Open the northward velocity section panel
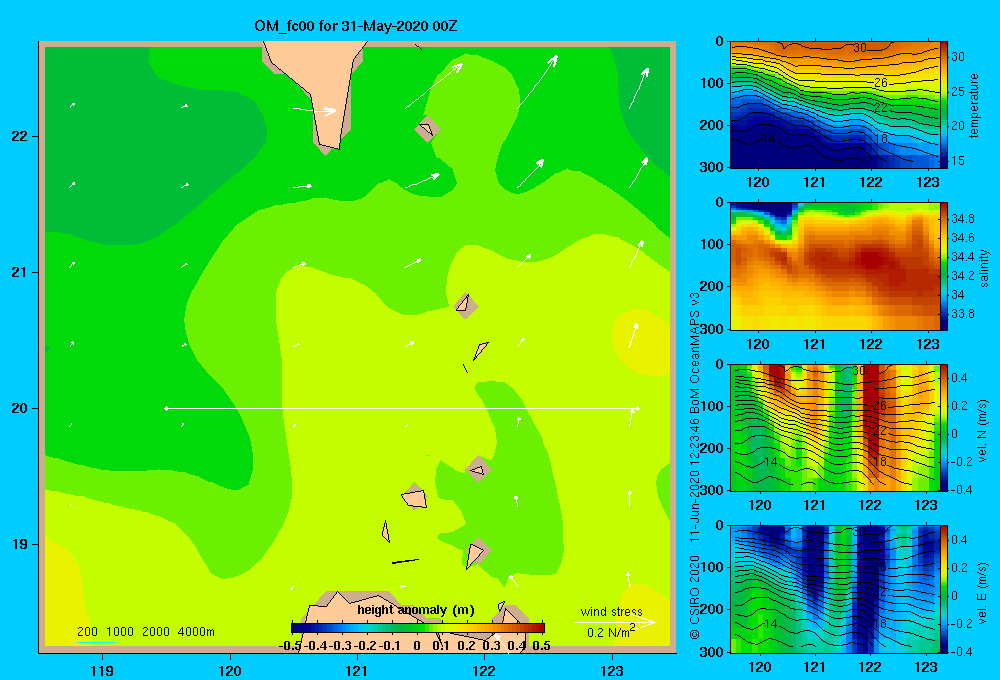Screen dimensions: 1000x680 pos(835,427)
